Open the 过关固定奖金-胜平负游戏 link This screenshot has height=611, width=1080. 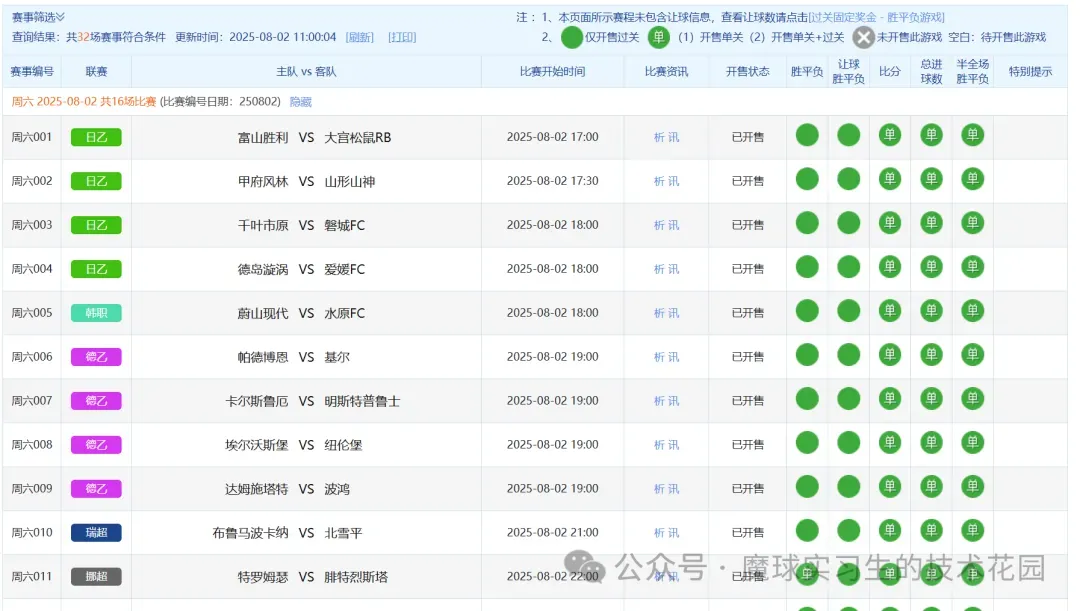tap(877, 17)
